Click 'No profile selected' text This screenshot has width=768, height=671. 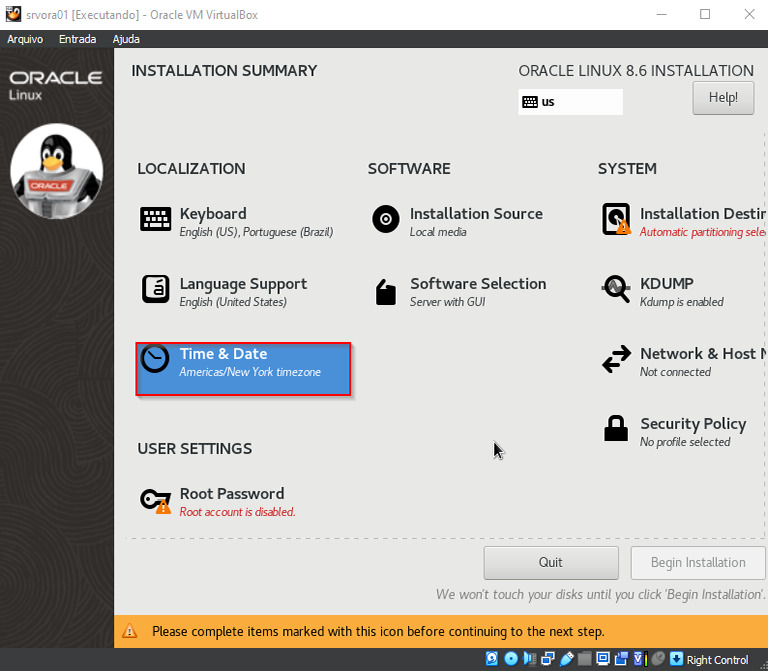coord(685,442)
